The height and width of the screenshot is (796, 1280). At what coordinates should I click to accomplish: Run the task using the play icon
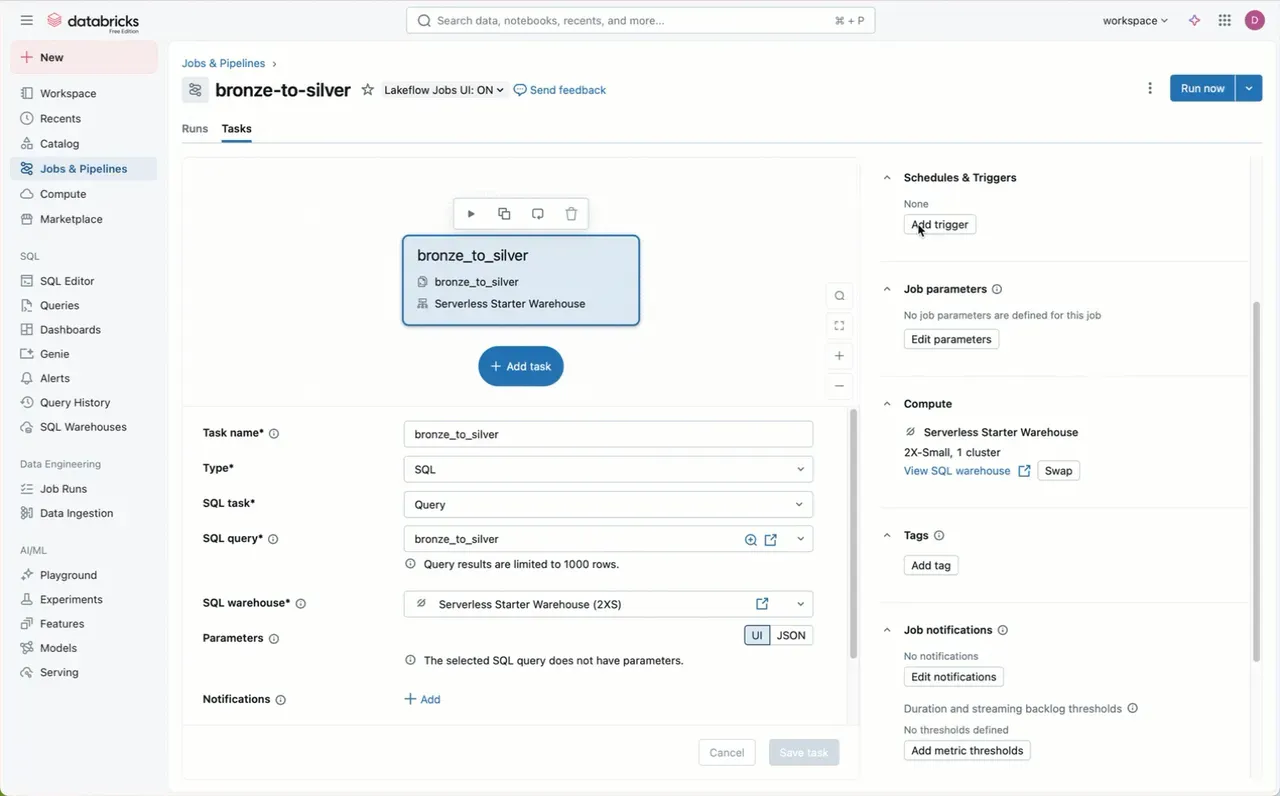471,214
